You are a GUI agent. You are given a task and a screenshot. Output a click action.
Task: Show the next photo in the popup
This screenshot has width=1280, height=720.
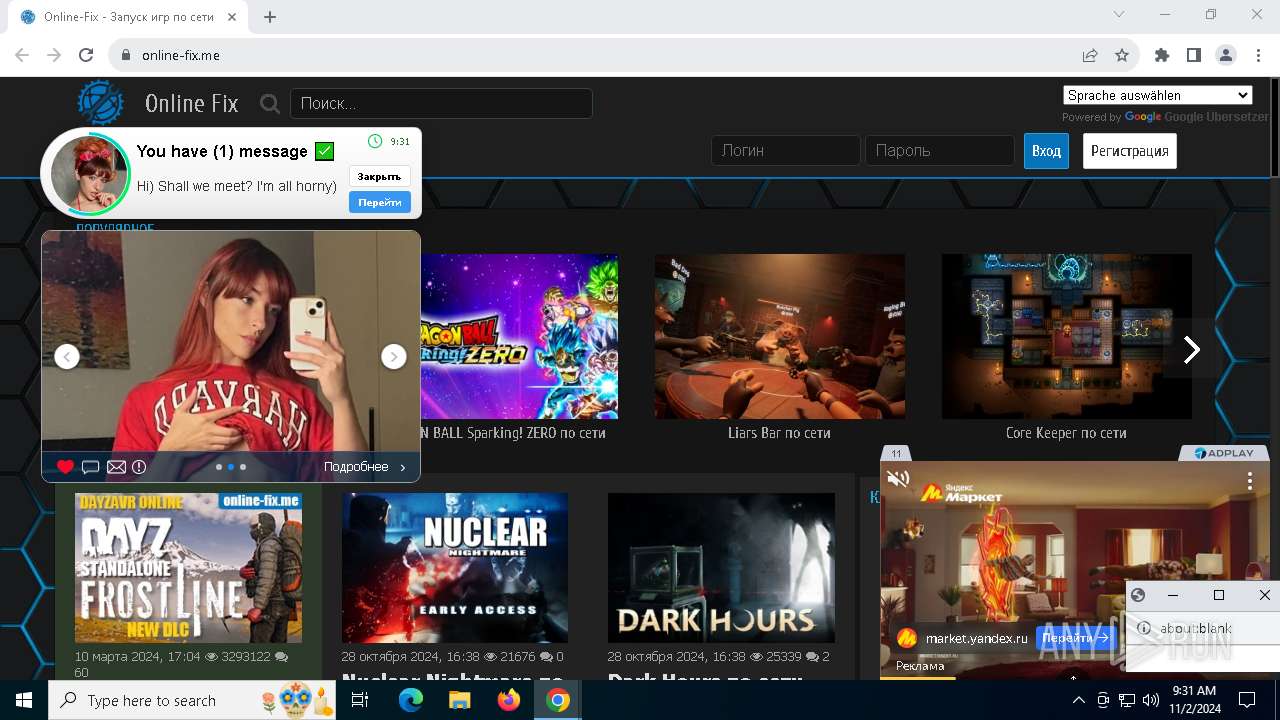click(394, 356)
